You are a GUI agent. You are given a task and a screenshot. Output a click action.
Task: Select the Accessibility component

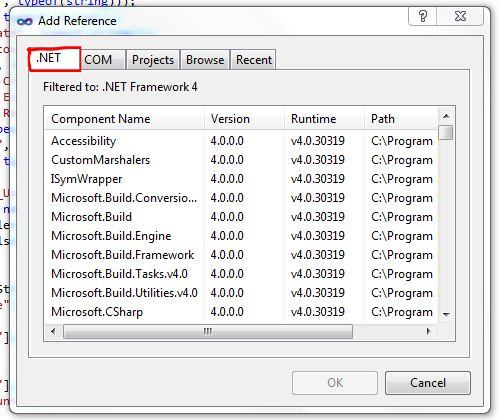coord(83,141)
